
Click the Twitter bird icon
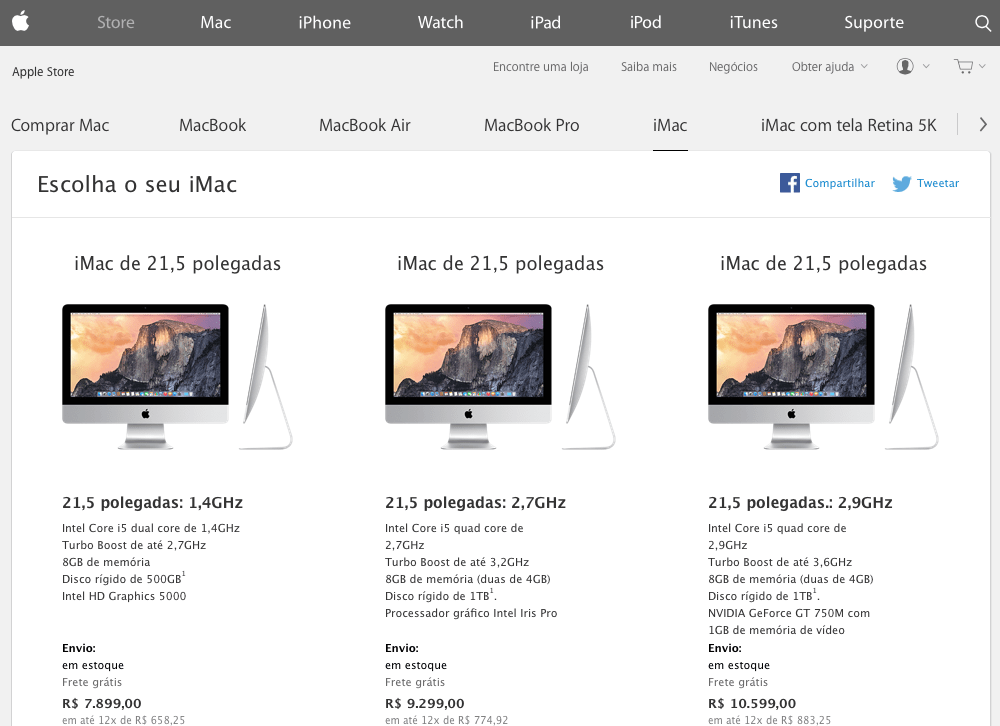[901, 184]
